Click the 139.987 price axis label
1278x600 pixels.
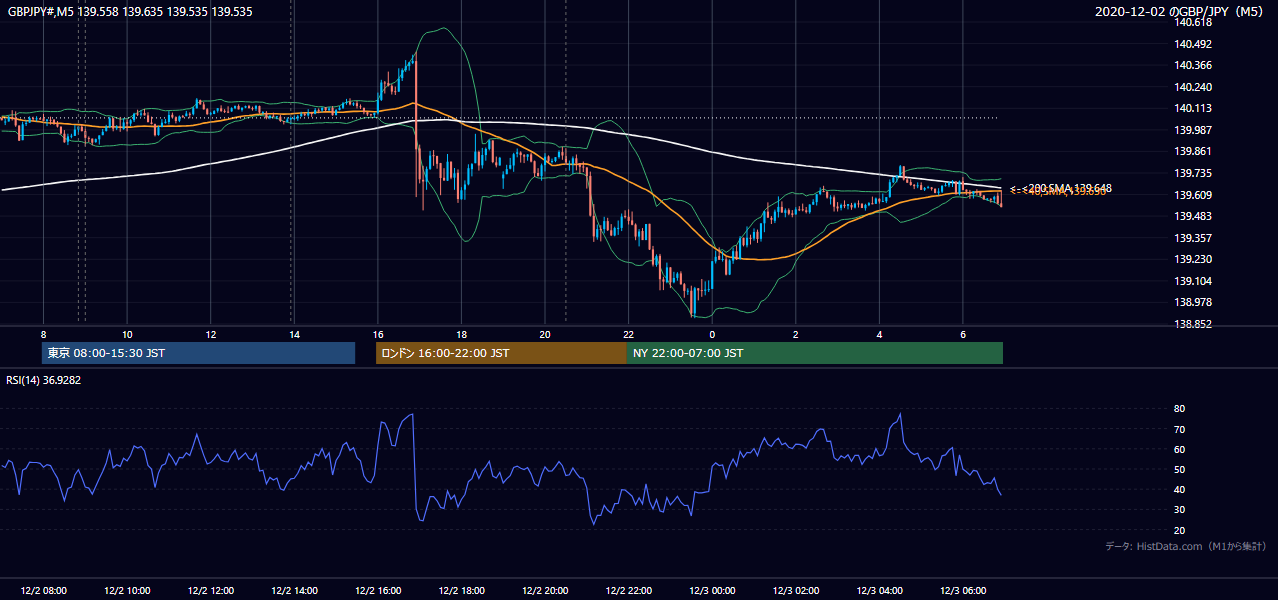[1193, 130]
